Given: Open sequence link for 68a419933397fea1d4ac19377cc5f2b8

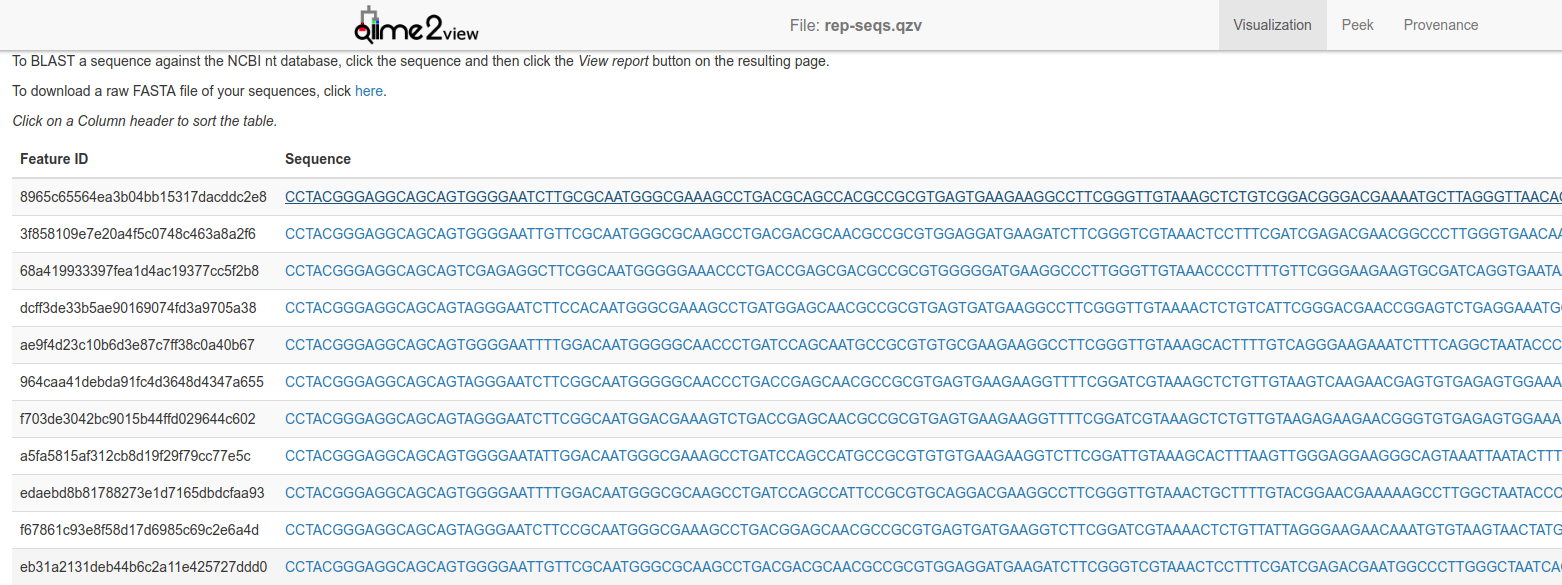Looking at the screenshot, I should [923, 271].
